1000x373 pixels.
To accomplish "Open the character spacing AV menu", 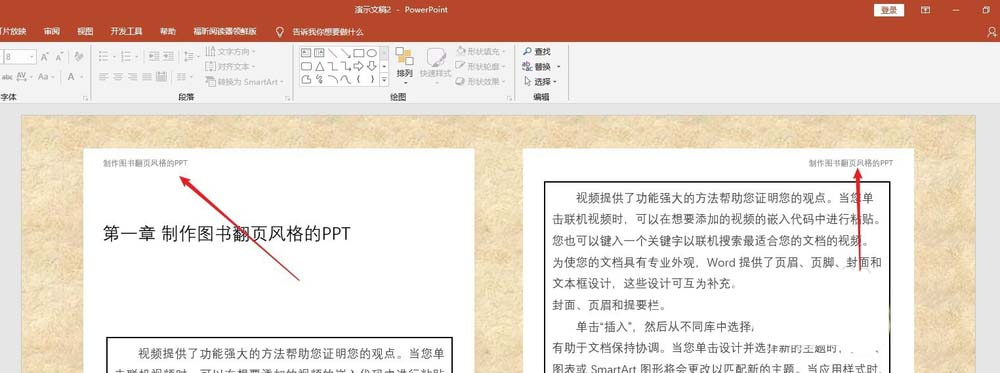I will click(24, 77).
